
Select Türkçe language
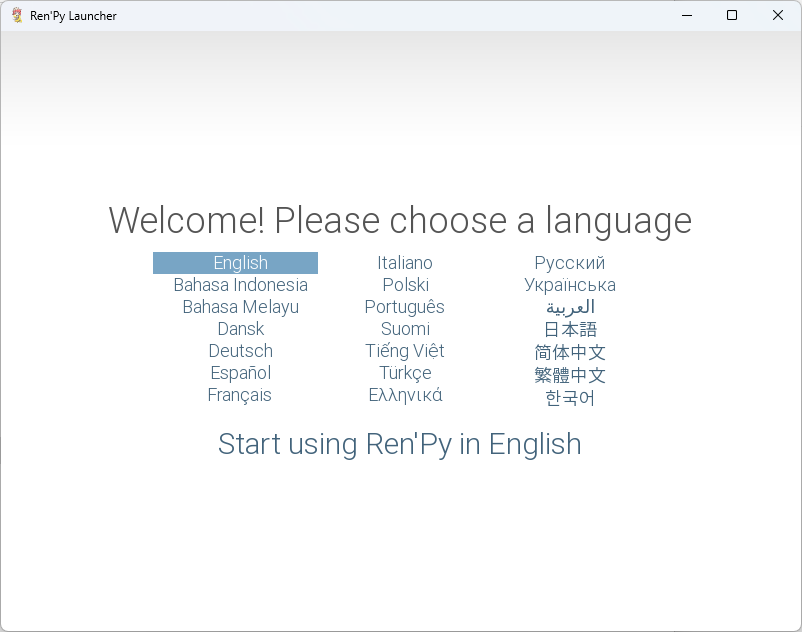click(405, 373)
